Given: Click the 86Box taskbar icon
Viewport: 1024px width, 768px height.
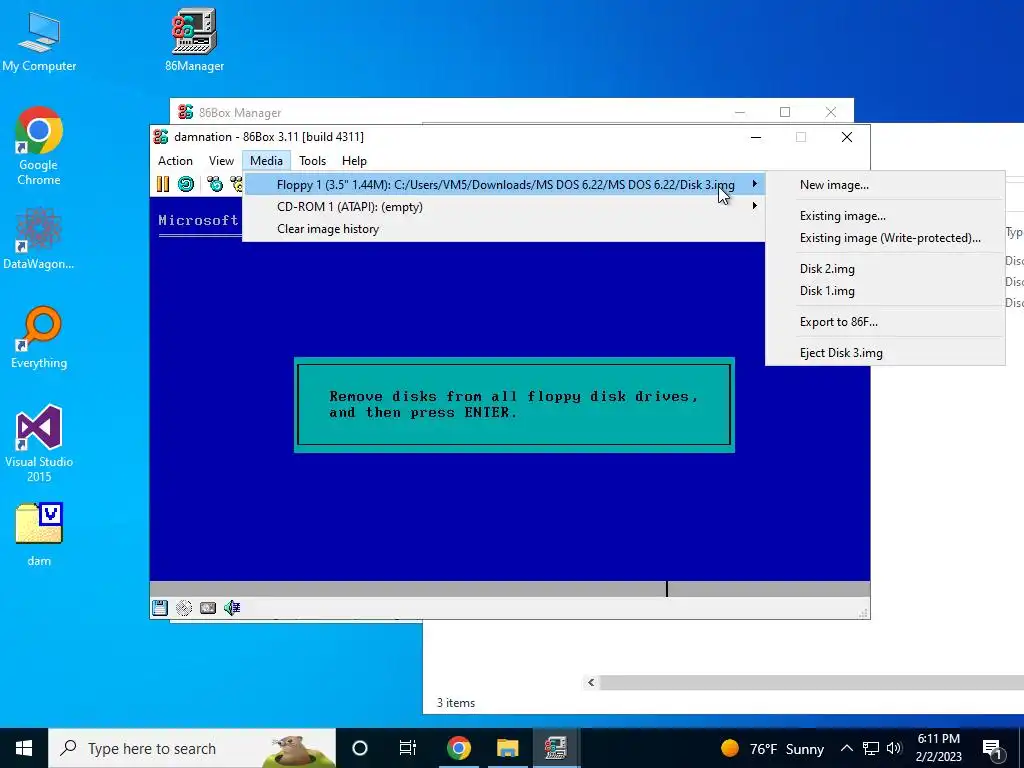Looking at the screenshot, I should 556,748.
